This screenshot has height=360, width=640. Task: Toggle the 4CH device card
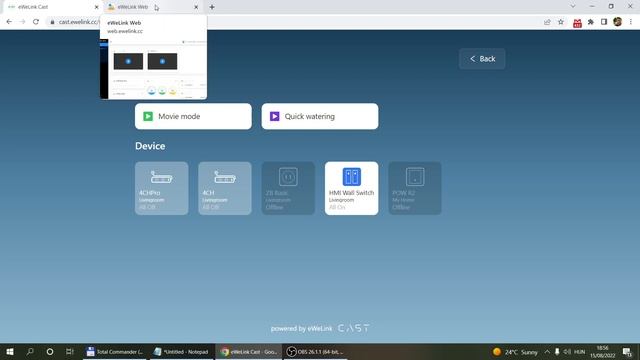tap(225, 188)
